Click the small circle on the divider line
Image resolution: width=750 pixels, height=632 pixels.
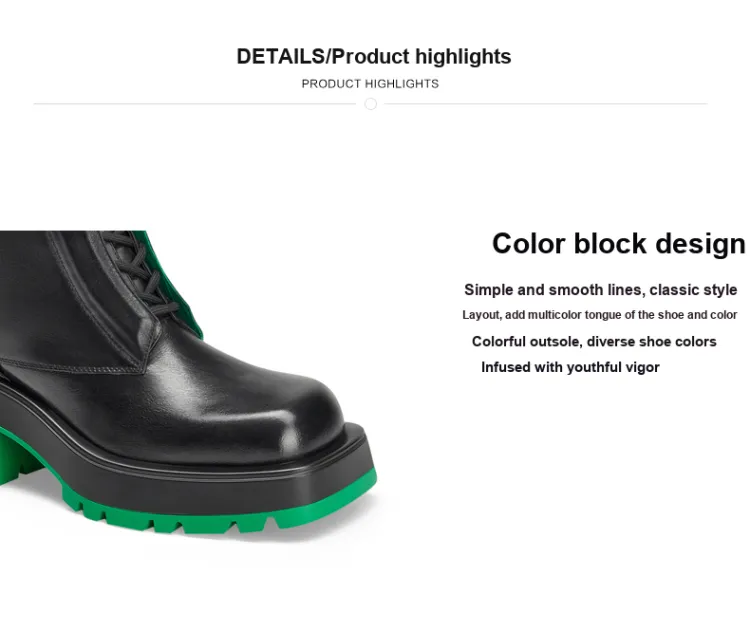pyautogui.click(x=370, y=104)
